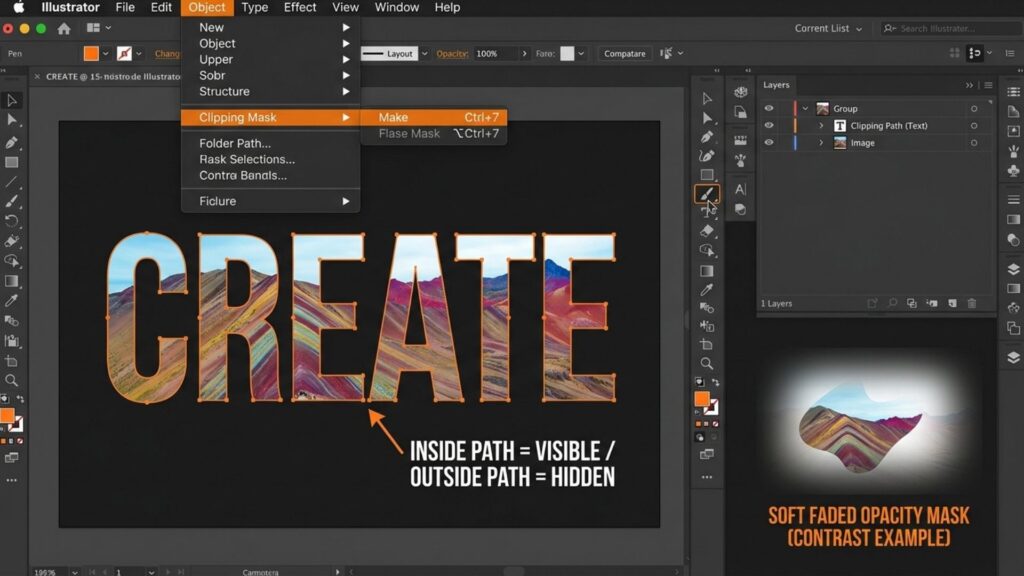Pick the Eyedropper tool in left toolbar

(12, 300)
